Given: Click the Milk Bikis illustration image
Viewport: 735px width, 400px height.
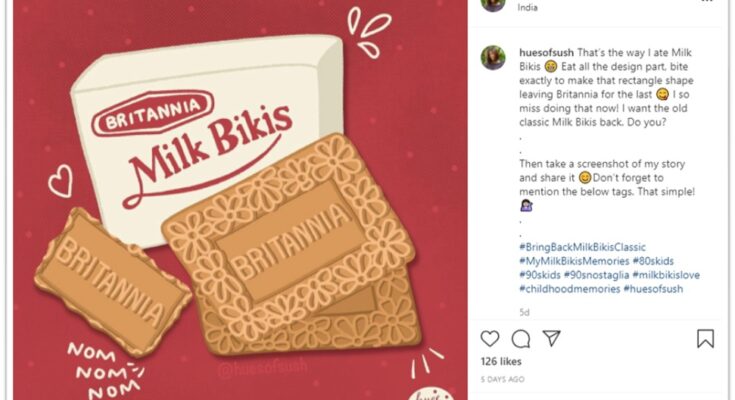Looking at the screenshot, I should 240,200.
